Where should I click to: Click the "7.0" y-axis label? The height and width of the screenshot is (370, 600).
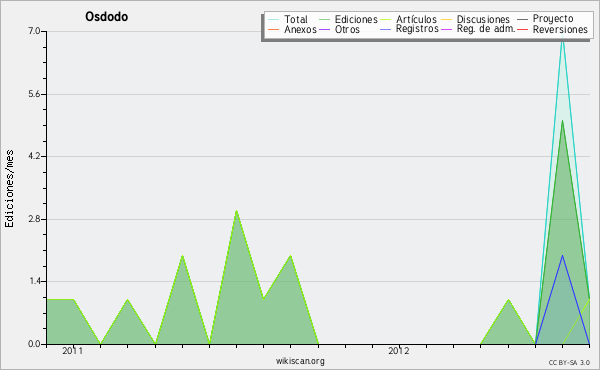coord(34,31)
